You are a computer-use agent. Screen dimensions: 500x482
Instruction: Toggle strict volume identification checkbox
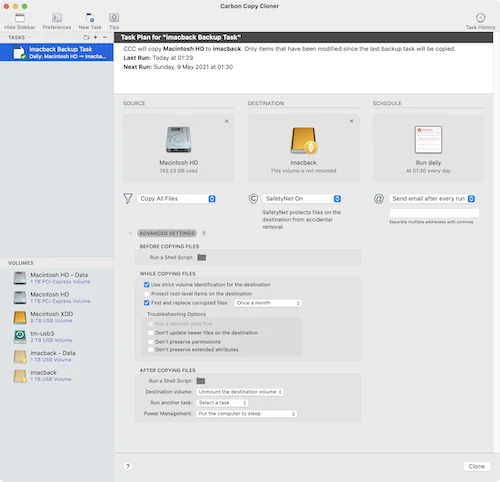pyautogui.click(x=146, y=285)
